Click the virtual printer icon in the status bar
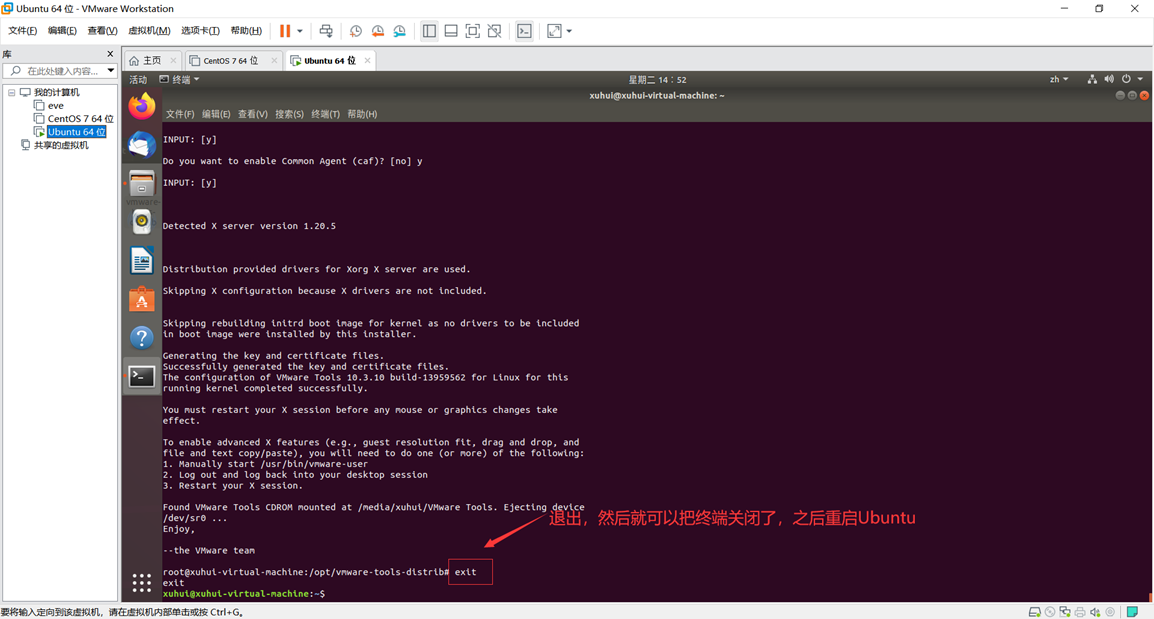This screenshot has width=1154, height=619. pos(1080,611)
